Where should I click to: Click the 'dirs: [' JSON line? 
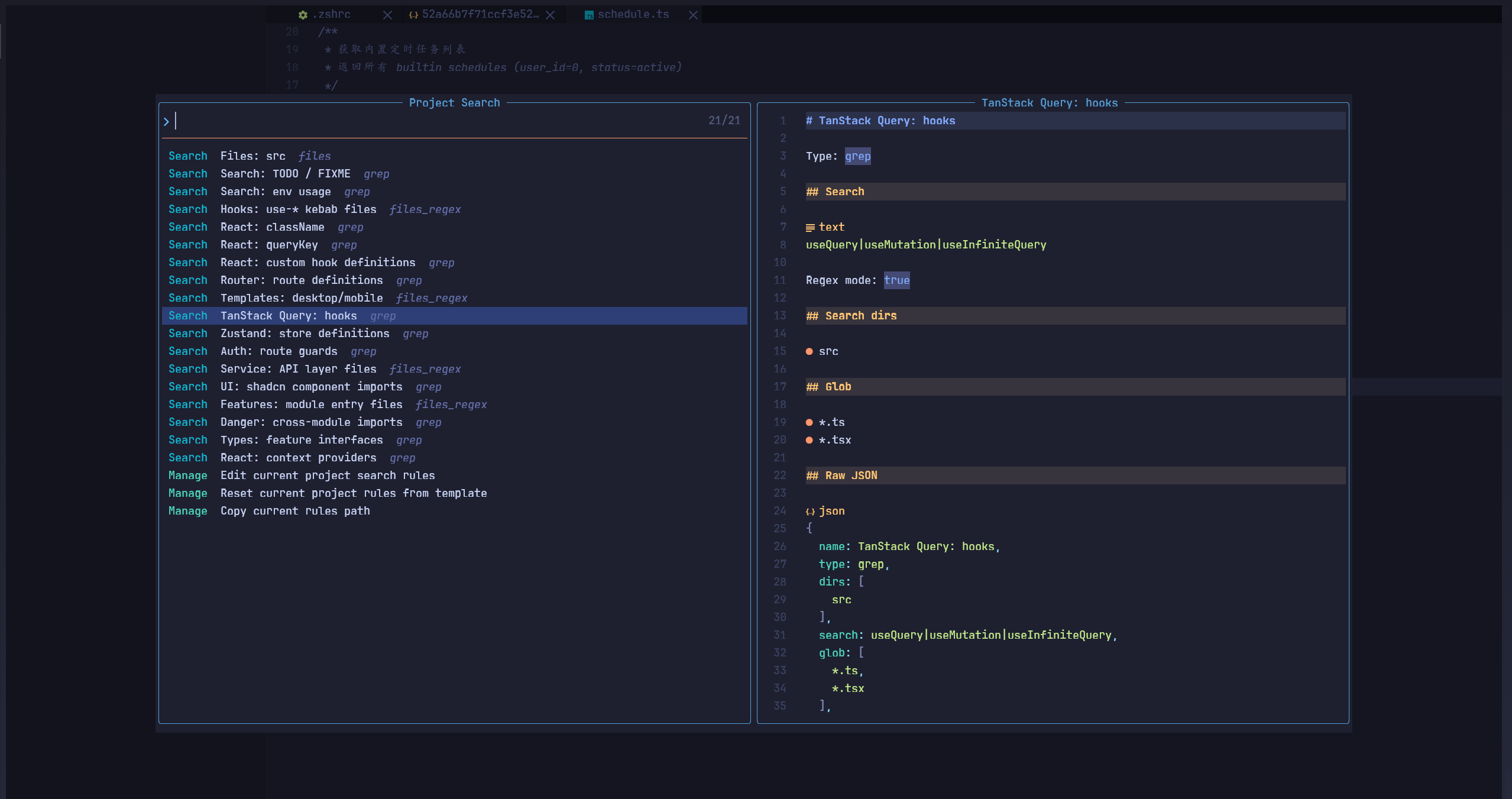click(841, 582)
